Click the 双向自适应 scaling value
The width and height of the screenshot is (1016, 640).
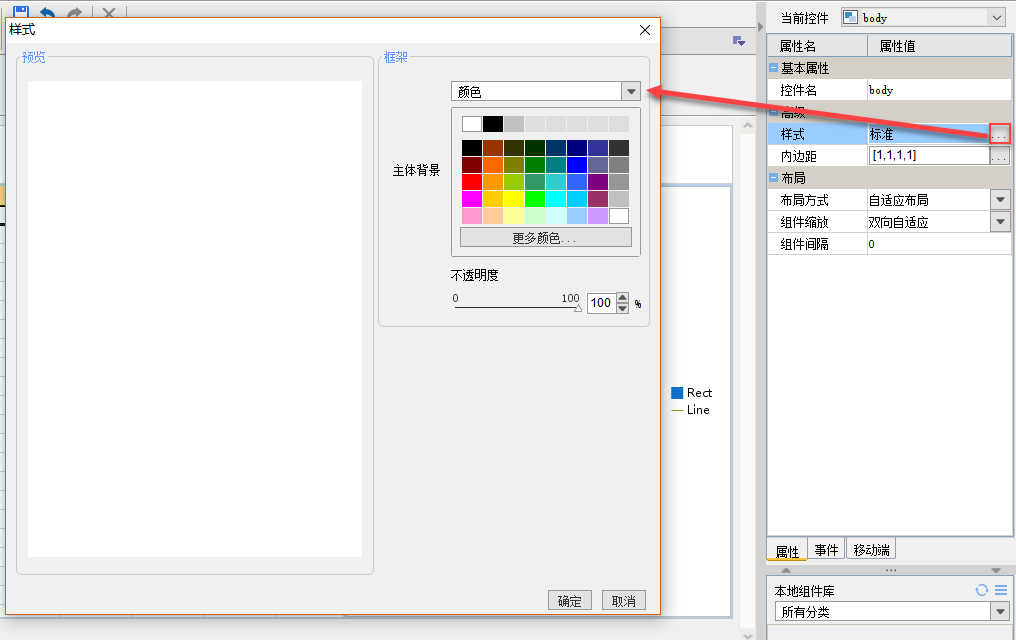(929, 222)
